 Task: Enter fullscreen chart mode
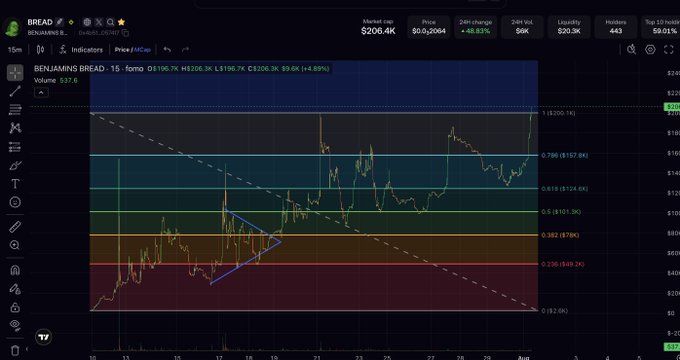point(669,50)
